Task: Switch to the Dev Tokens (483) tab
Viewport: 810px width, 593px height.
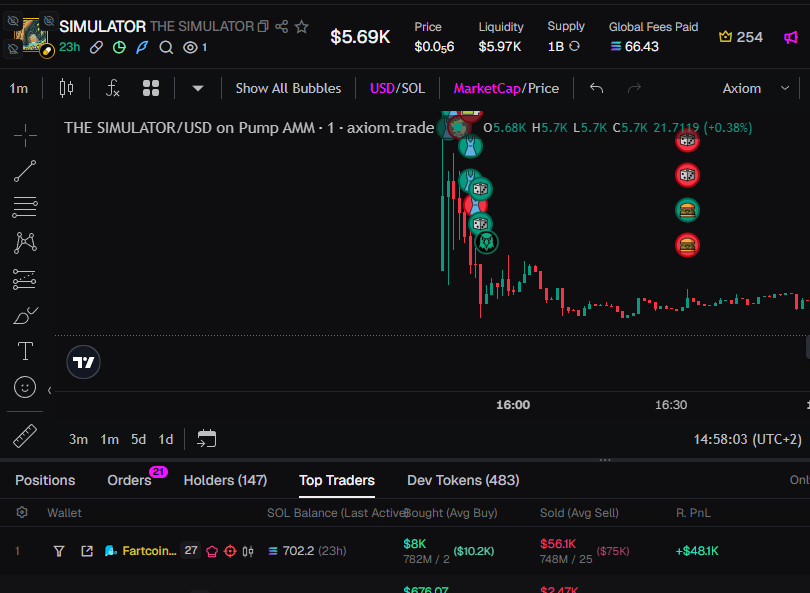Action: pos(463,480)
